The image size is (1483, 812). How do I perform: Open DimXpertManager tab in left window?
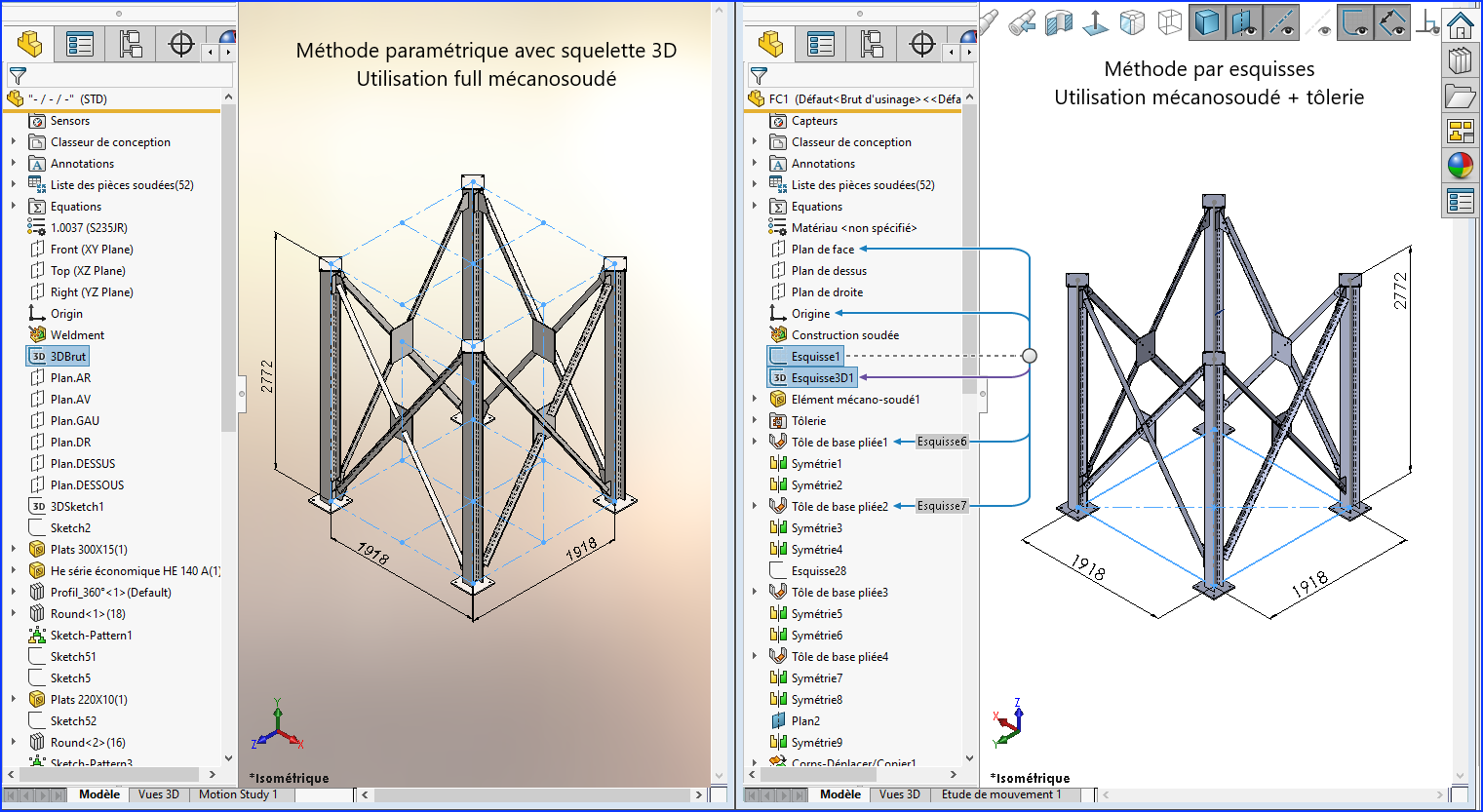[181, 44]
